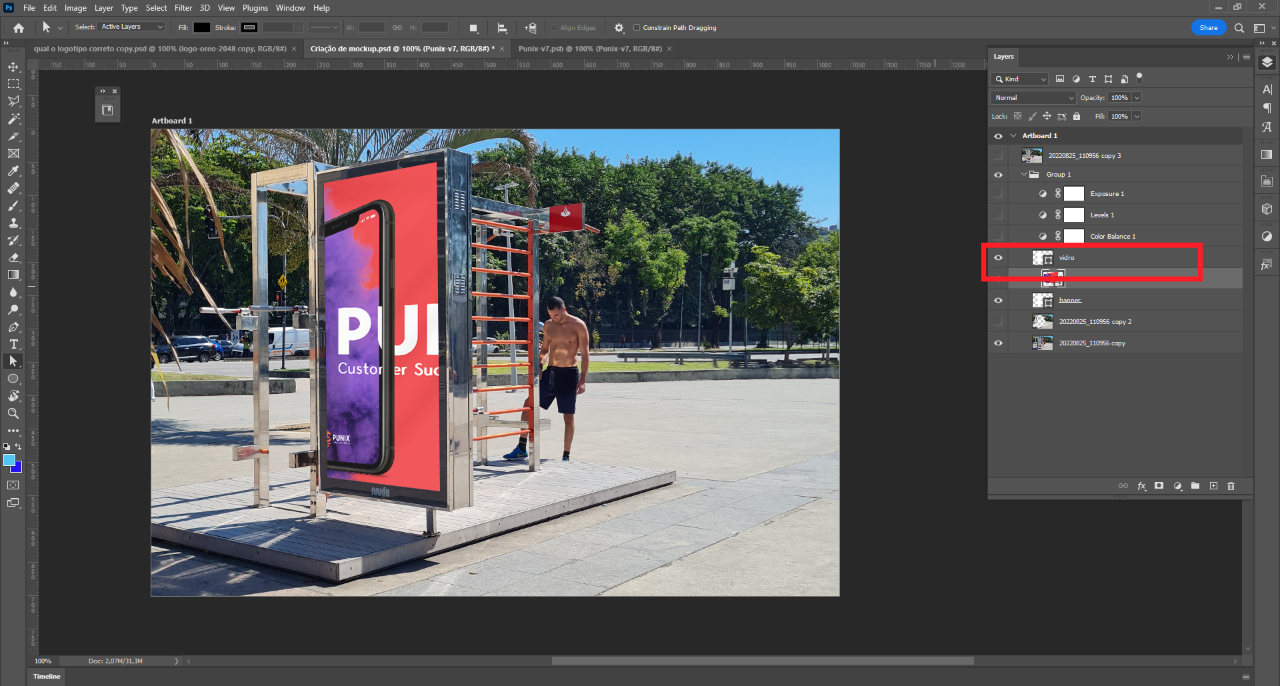Click the Layers panel tab

coord(1004,57)
